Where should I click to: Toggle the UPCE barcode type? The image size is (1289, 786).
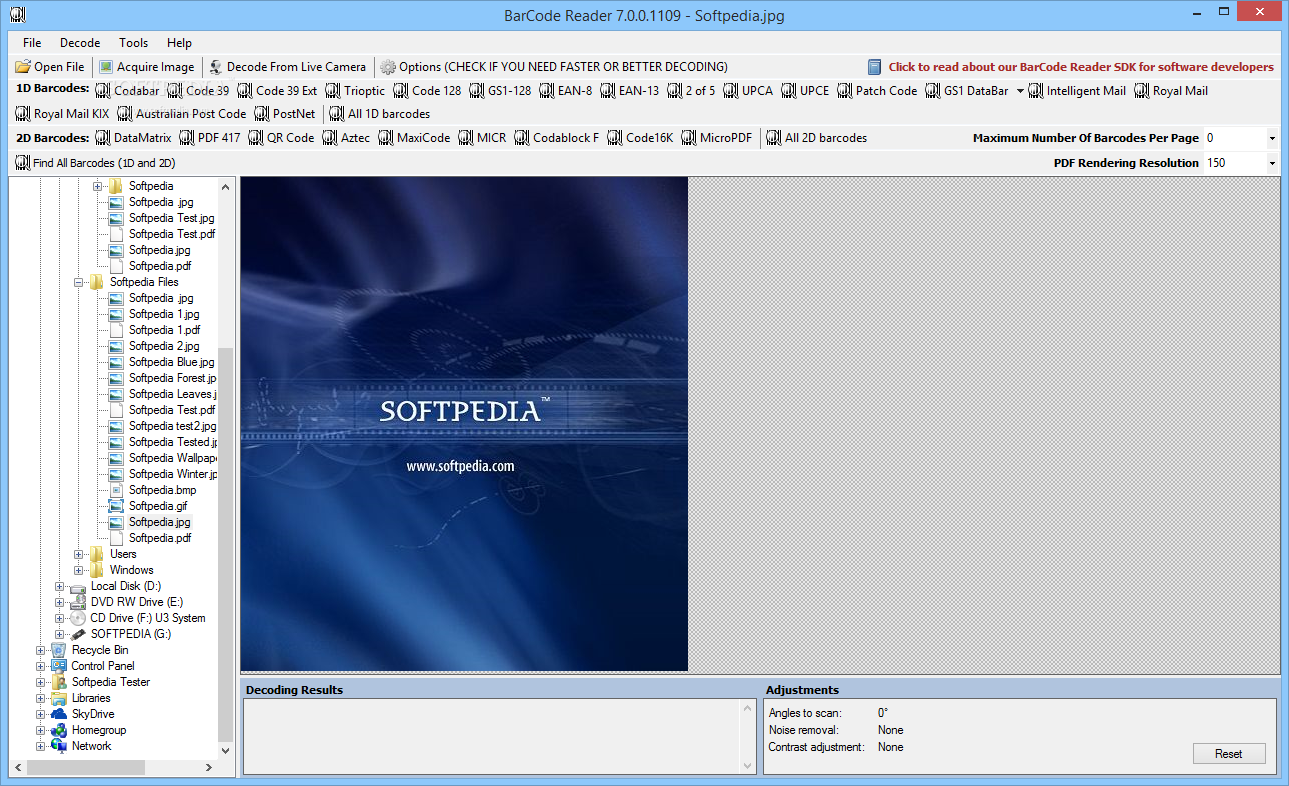805,90
